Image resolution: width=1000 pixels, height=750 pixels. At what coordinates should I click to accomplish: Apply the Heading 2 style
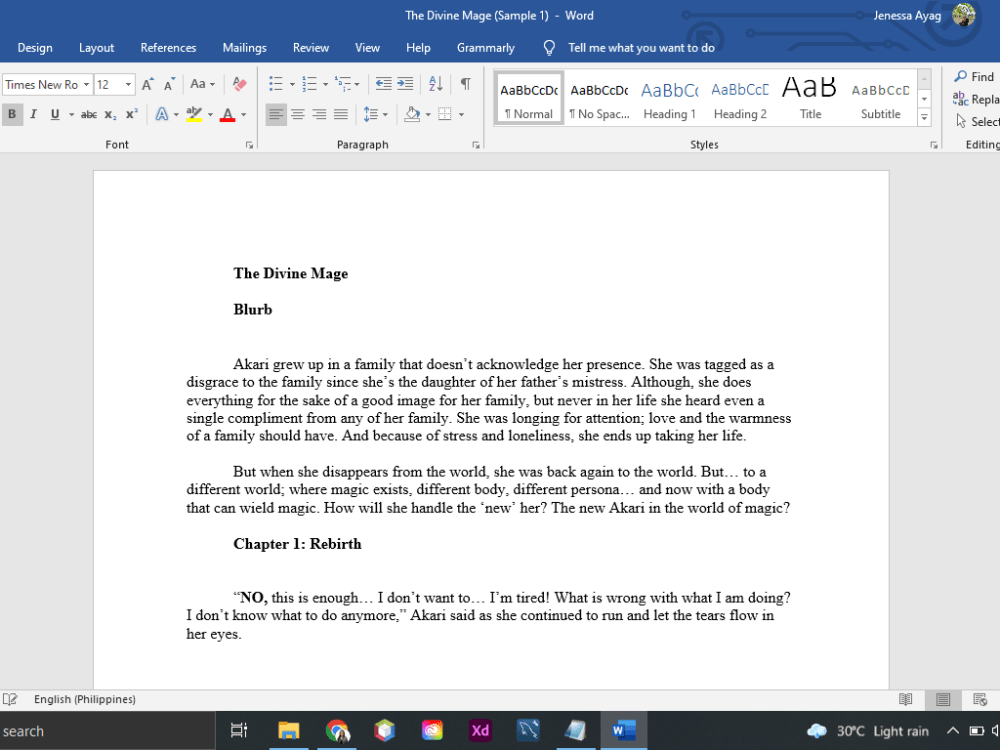740,98
